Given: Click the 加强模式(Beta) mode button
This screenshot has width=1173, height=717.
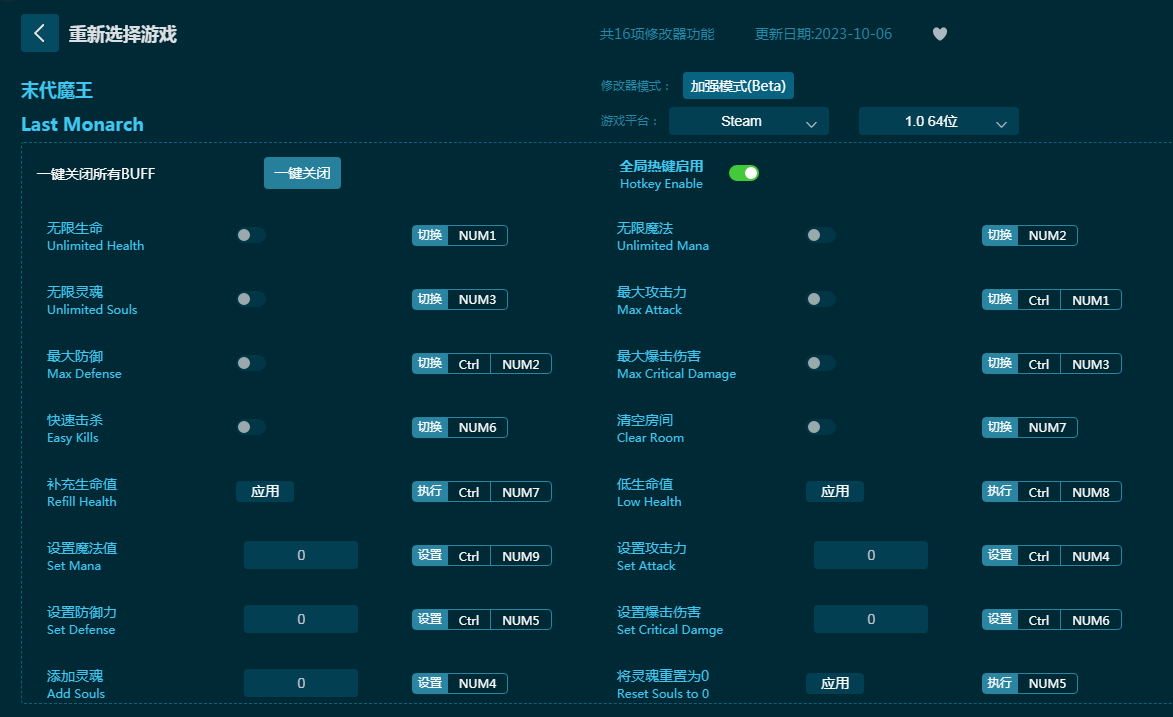Looking at the screenshot, I should coord(738,86).
